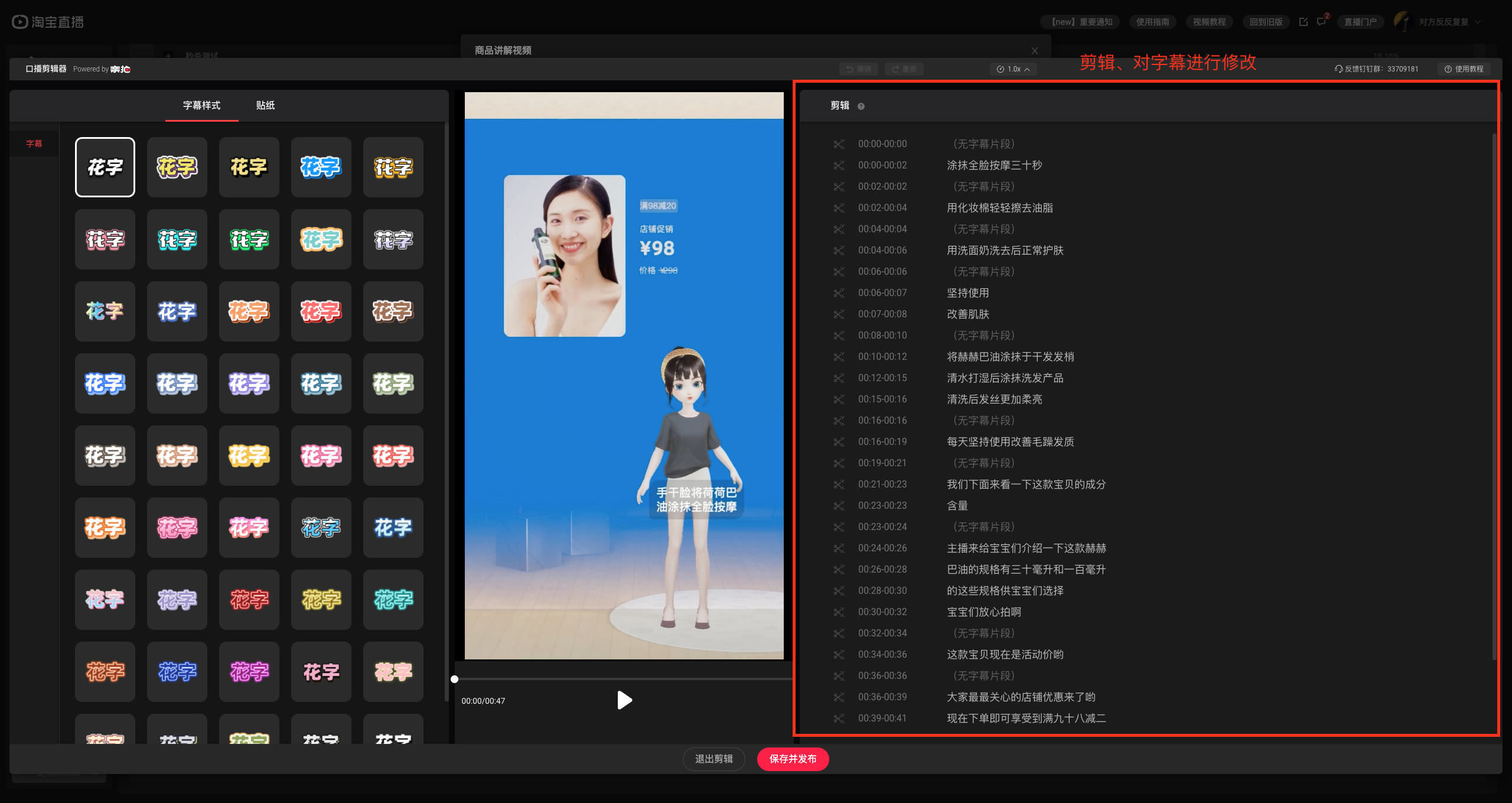Click the video progress slider handle
This screenshot has width=1512, height=803.
(x=454, y=679)
